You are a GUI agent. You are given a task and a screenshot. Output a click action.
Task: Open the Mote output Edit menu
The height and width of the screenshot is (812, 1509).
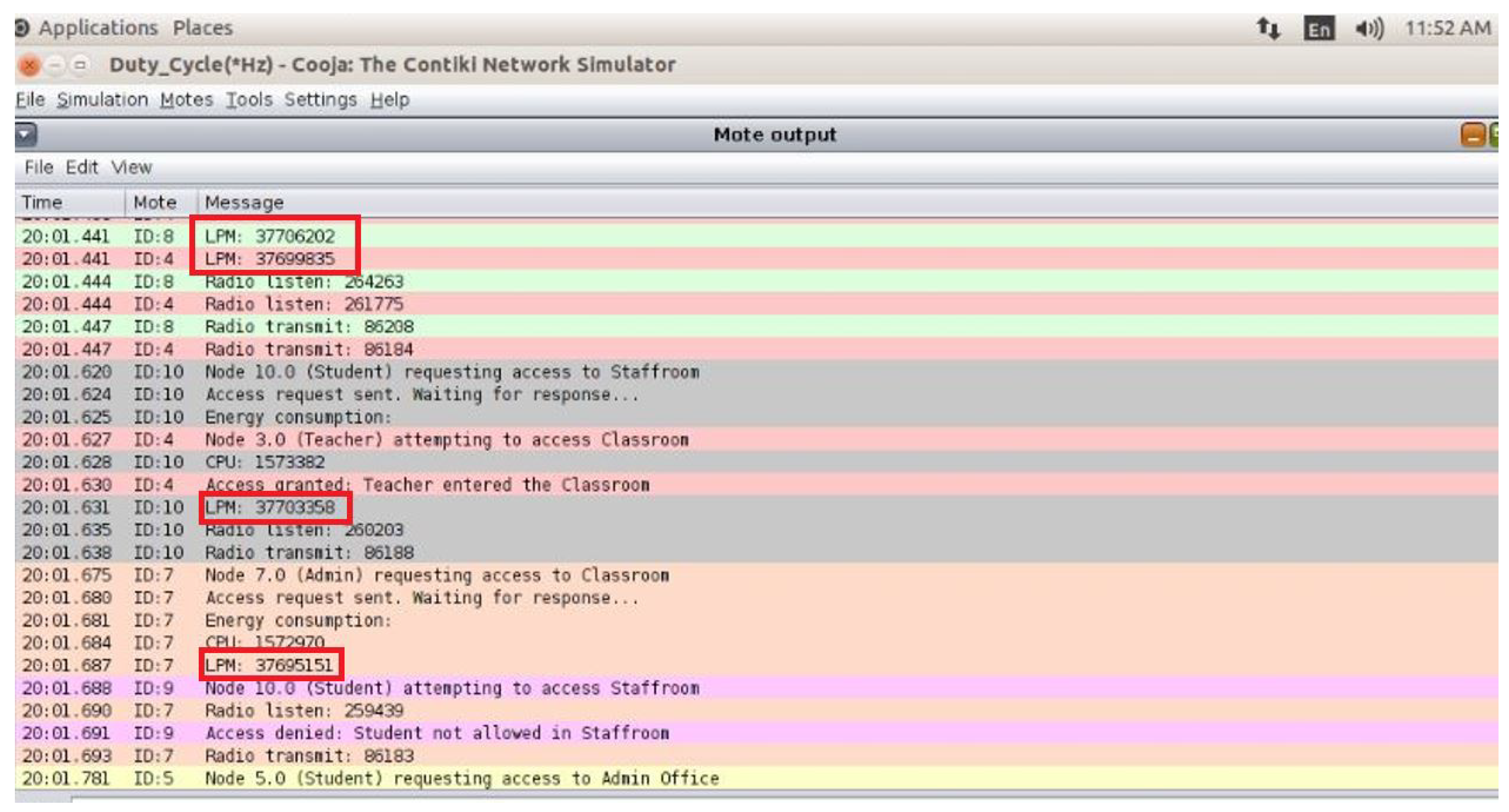[x=81, y=167]
